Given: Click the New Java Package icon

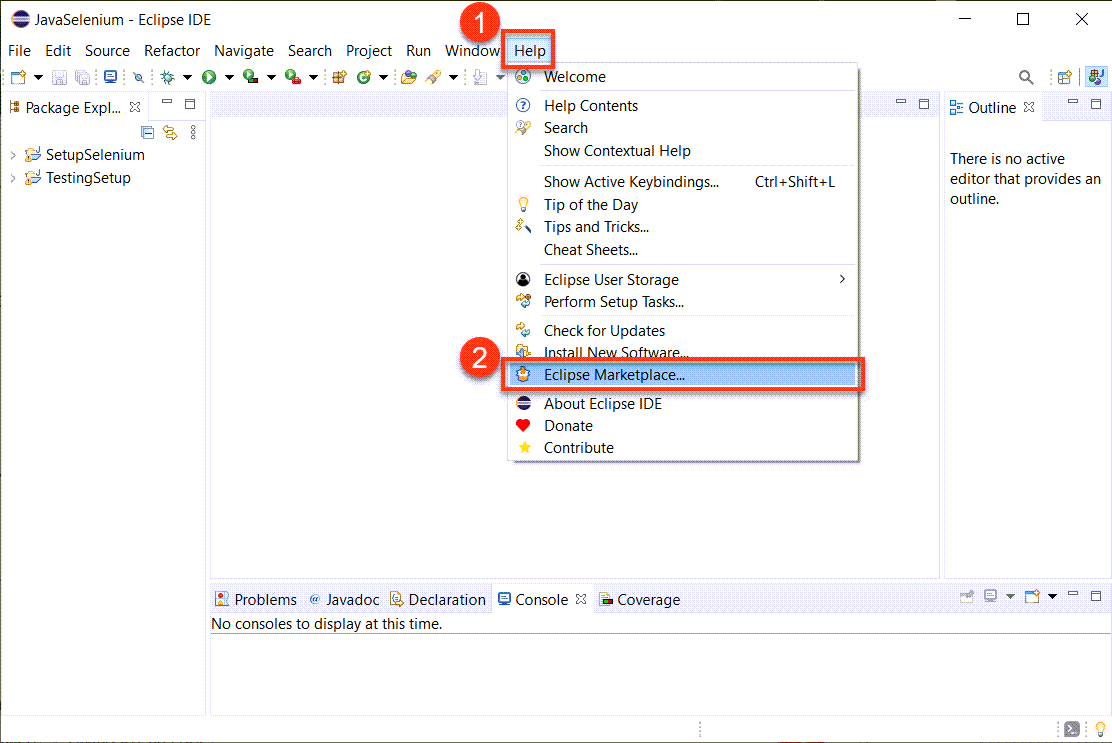Looking at the screenshot, I should 340,77.
